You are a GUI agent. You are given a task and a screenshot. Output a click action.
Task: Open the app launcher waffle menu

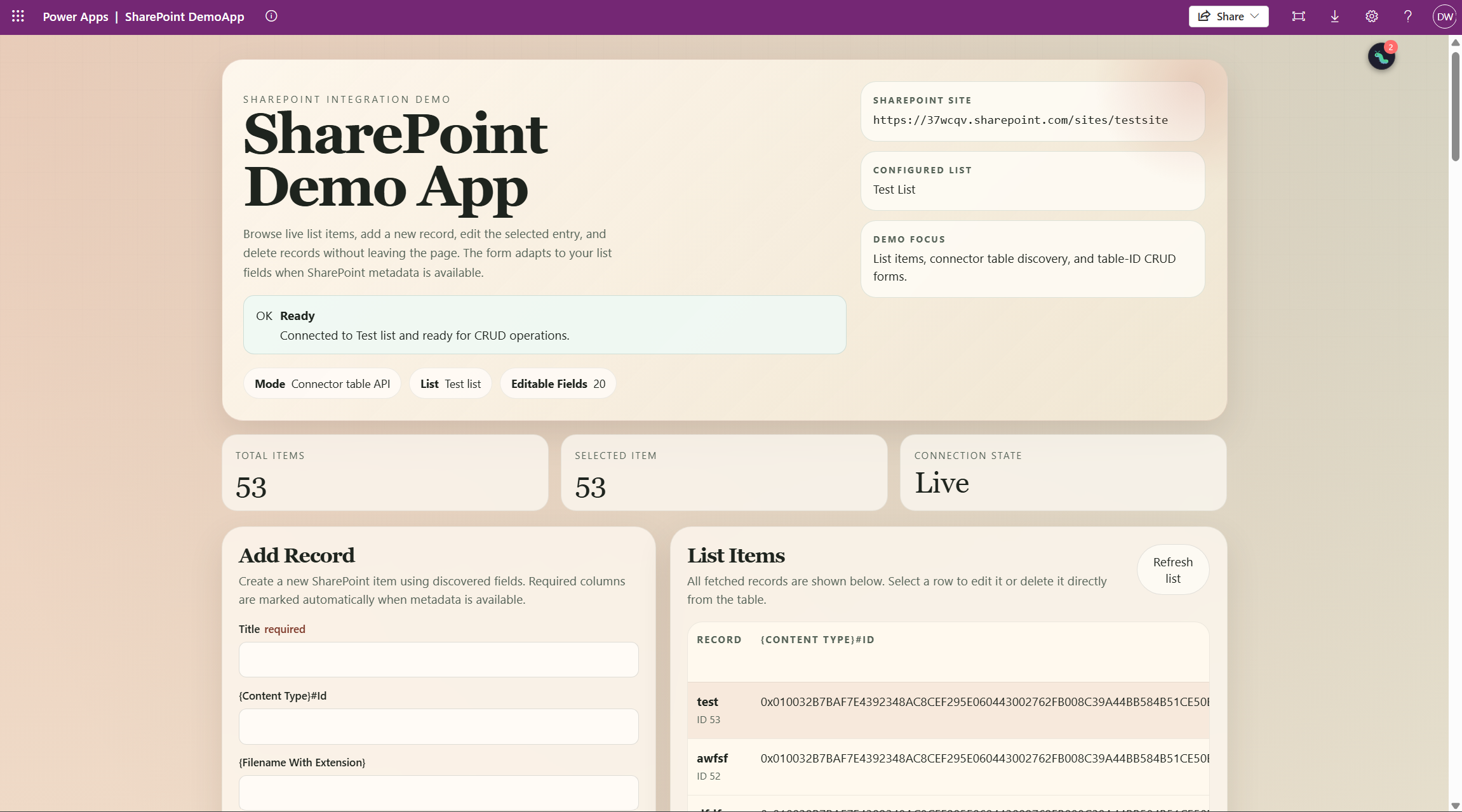[17, 17]
